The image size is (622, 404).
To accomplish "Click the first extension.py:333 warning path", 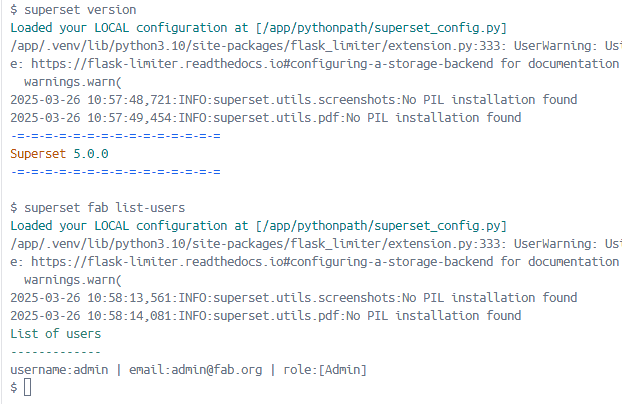I will [255, 46].
